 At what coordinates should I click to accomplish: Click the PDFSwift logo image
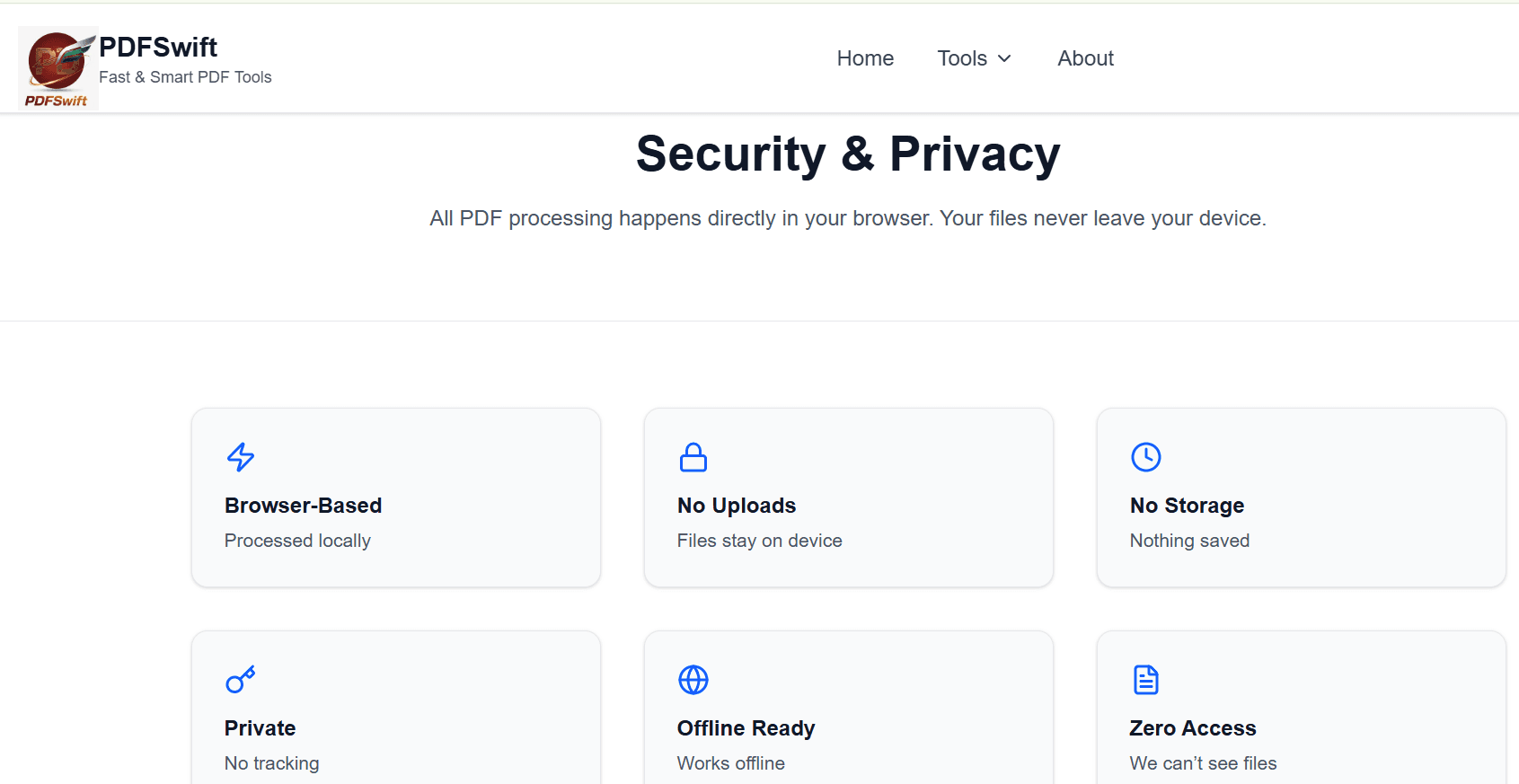pos(58,68)
